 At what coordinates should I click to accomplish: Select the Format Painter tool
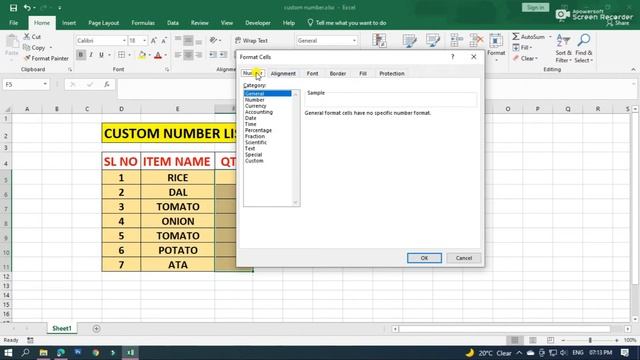46,58
